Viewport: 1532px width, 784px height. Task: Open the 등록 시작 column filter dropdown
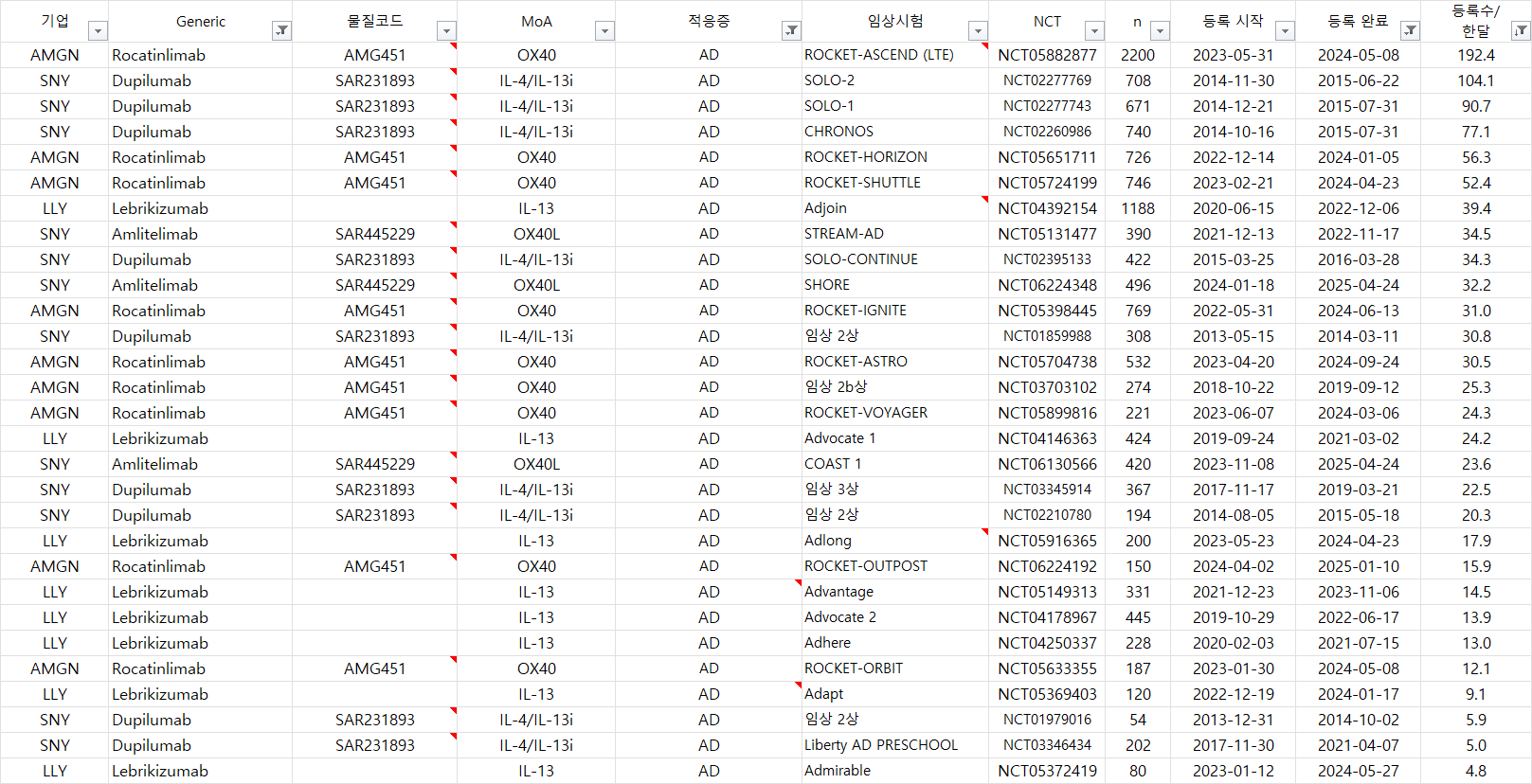tap(1285, 31)
